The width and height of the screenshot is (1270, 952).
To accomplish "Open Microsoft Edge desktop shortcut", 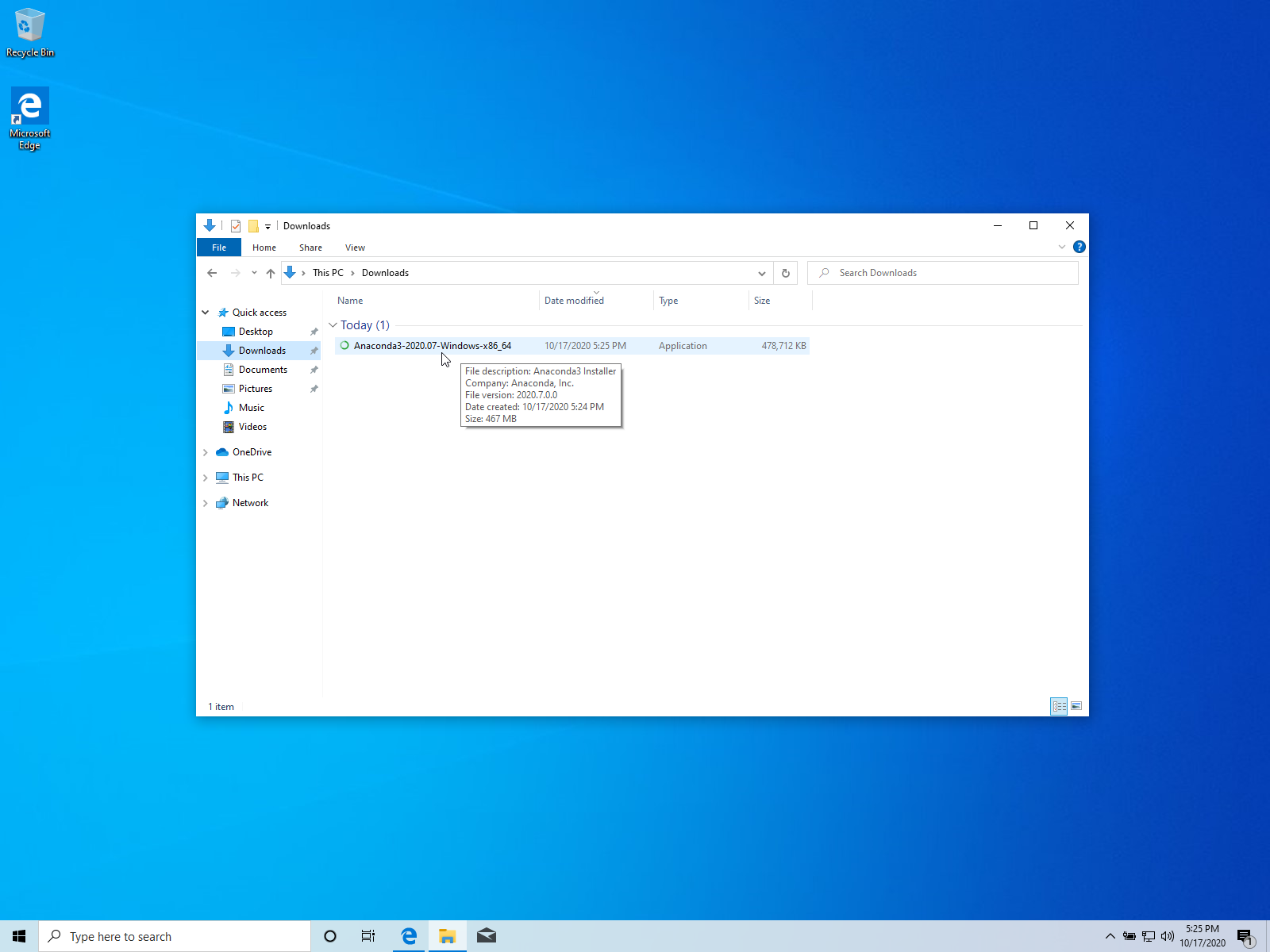I will pyautogui.click(x=29, y=118).
